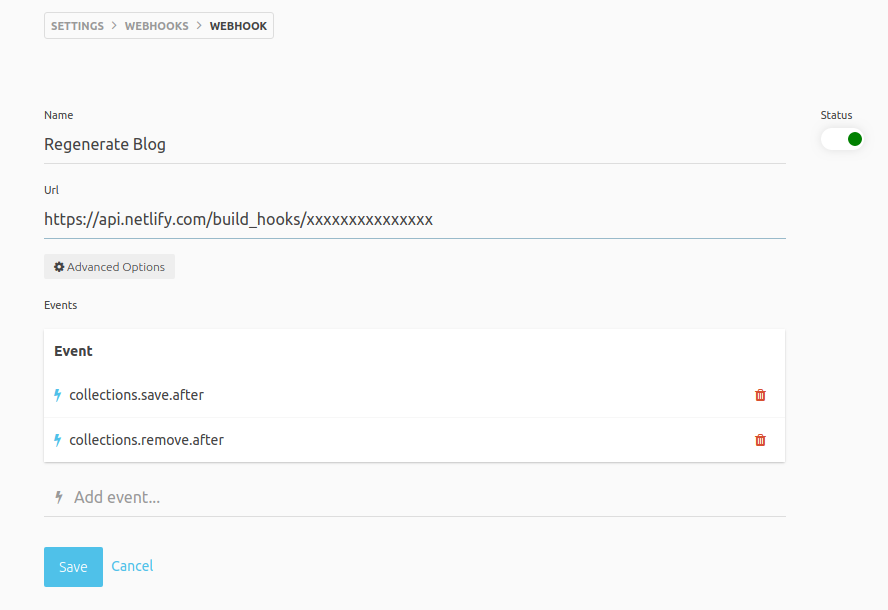Save the webhook
This screenshot has width=888, height=610.
coord(74,567)
